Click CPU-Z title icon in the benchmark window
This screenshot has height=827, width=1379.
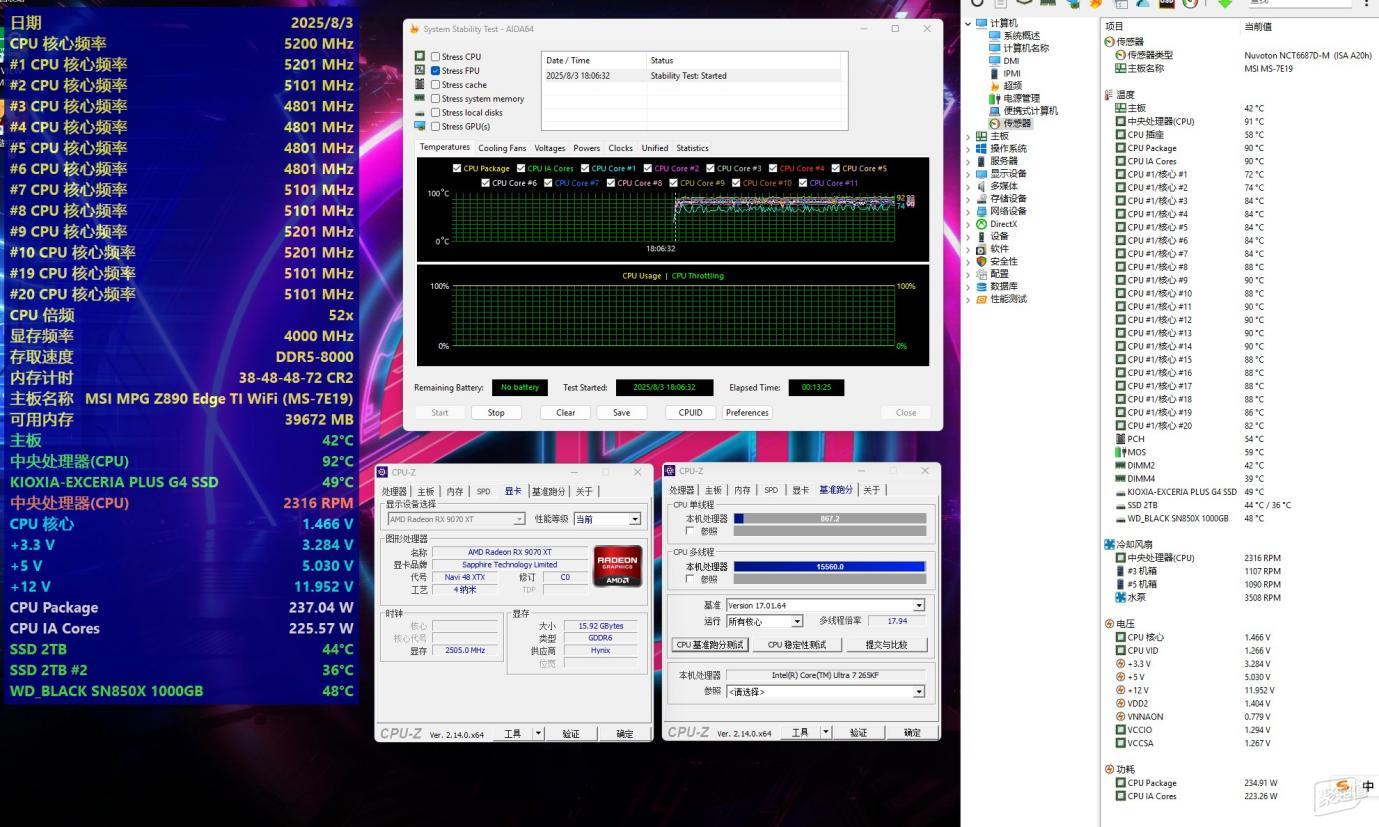(x=670, y=471)
